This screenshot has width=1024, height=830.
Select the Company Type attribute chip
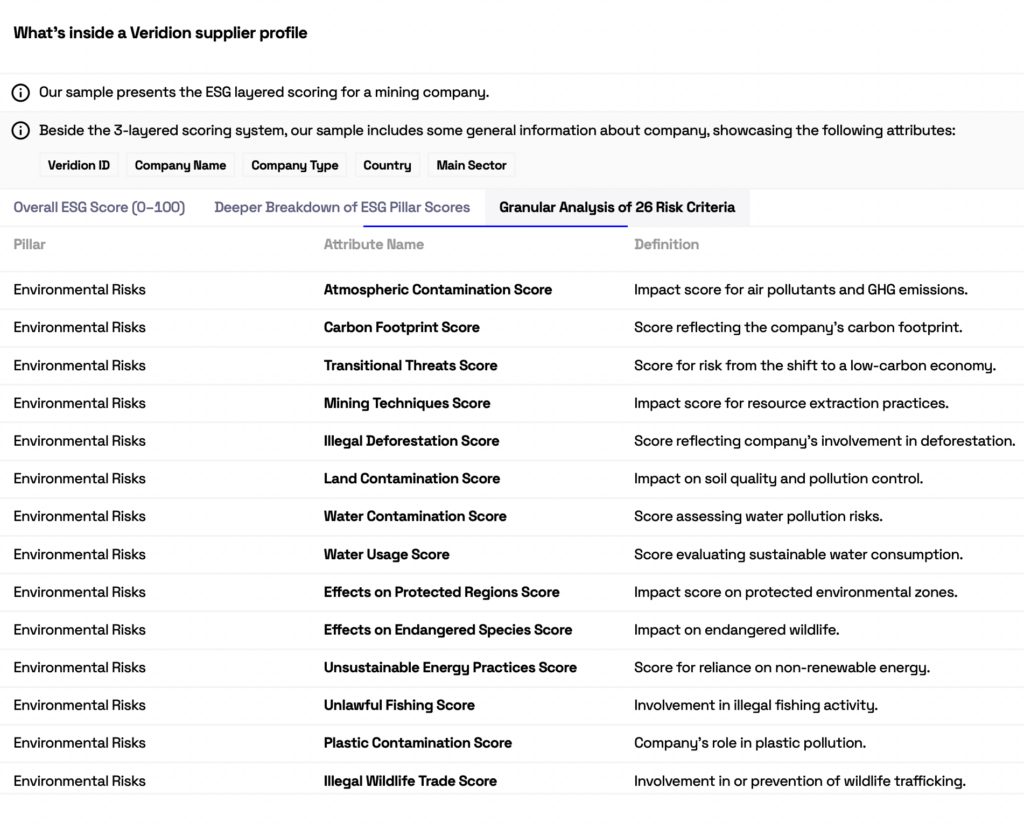click(x=295, y=165)
